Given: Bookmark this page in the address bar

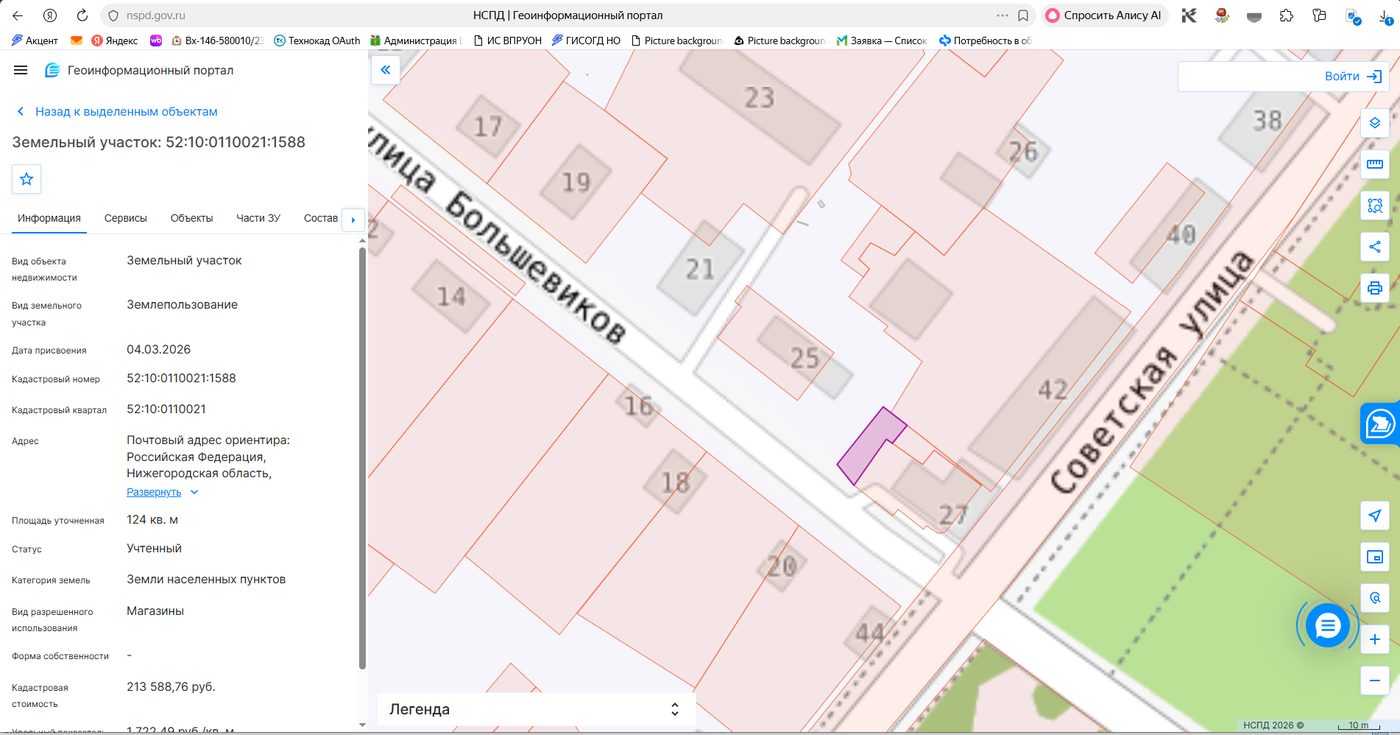Looking at the screenshot, I should 1023,16.
